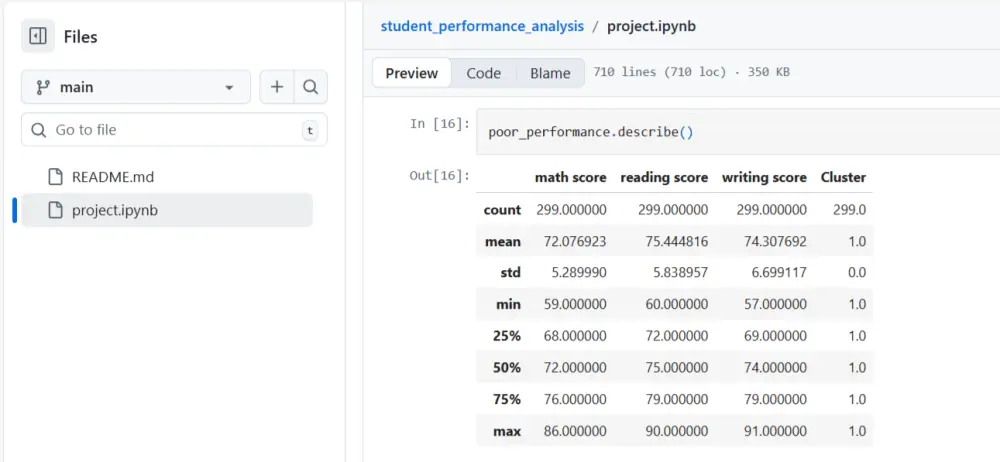Screen dimensions: 1000x462
Task: Switch to the Preview tab
Action: pos(411,73)
